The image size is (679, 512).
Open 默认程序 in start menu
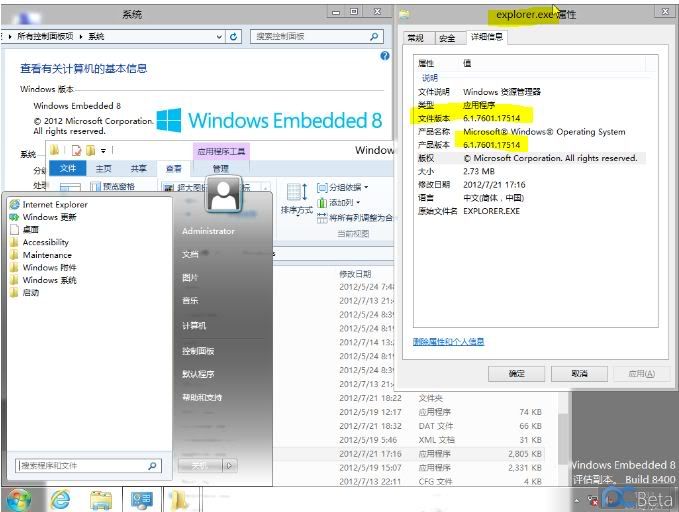[x=198, y=374]
